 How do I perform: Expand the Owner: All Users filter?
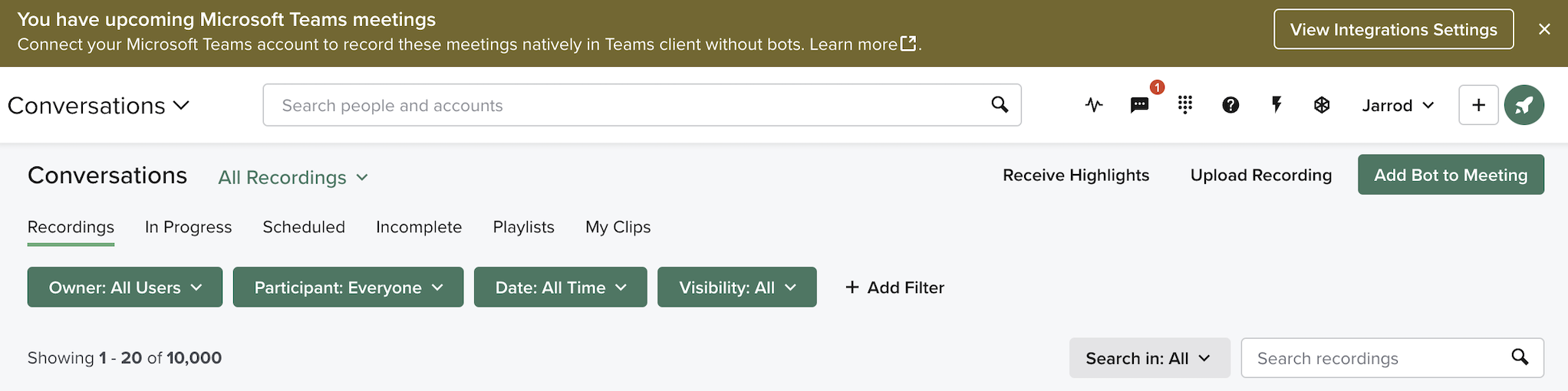point(125,287)
